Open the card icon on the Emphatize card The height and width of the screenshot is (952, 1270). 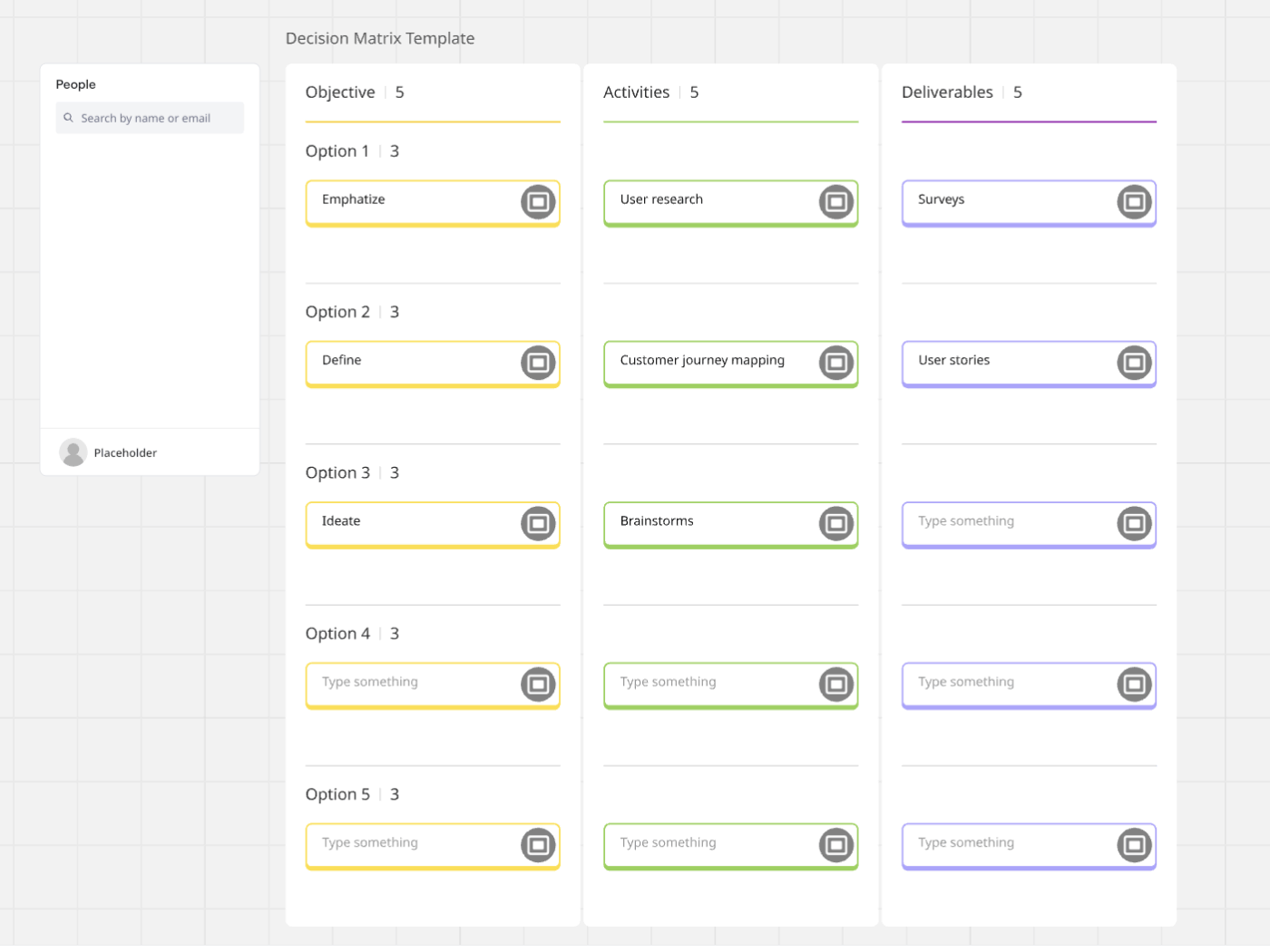[537, 202]
